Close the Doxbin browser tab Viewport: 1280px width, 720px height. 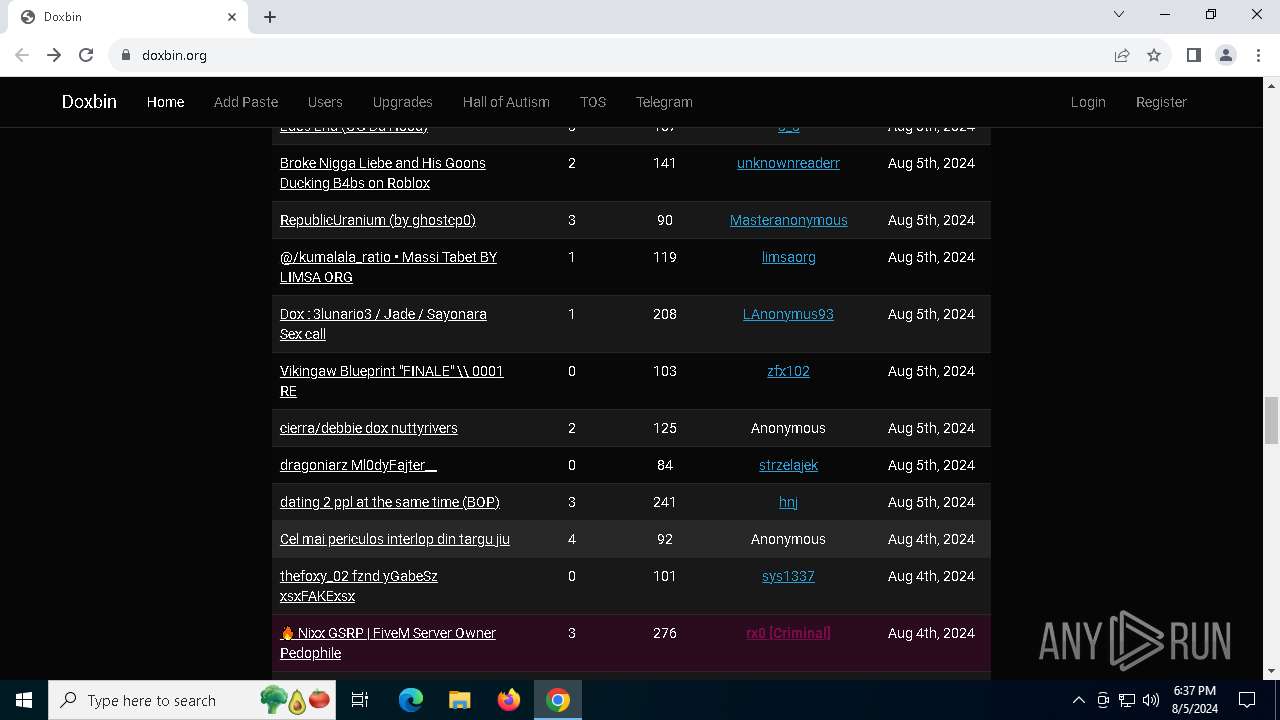(232, 17)
